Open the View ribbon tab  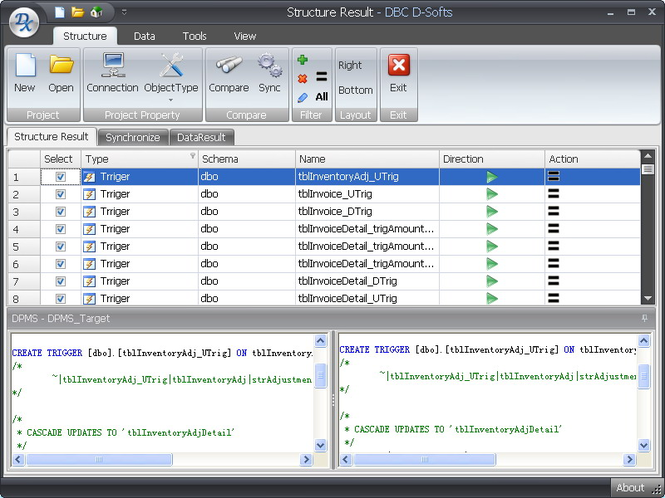click(245, 36)
